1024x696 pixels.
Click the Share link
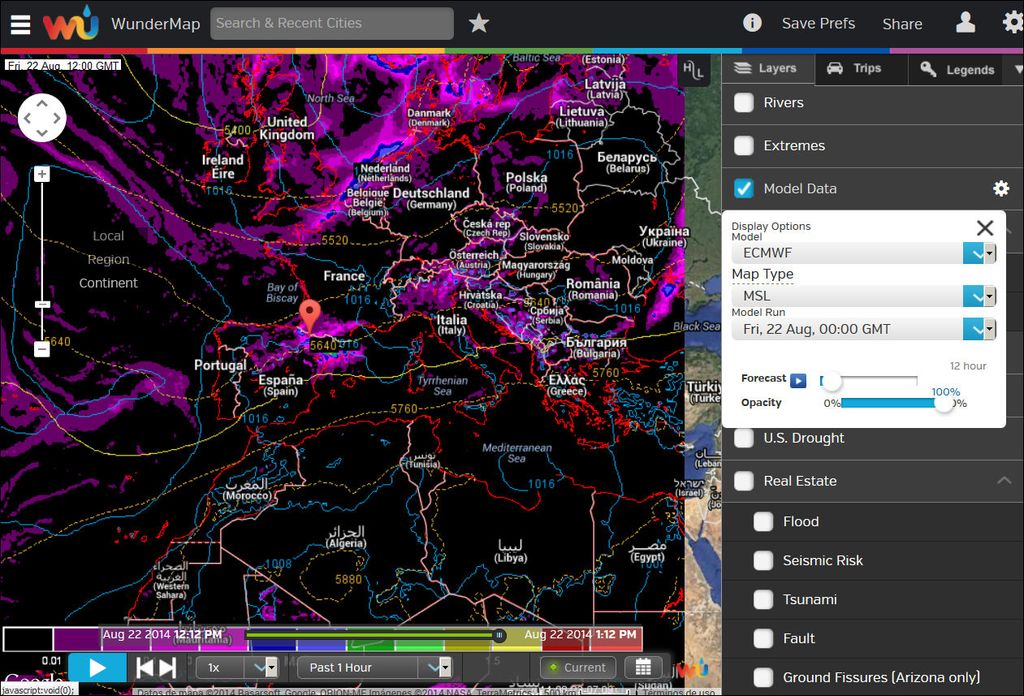903,24
